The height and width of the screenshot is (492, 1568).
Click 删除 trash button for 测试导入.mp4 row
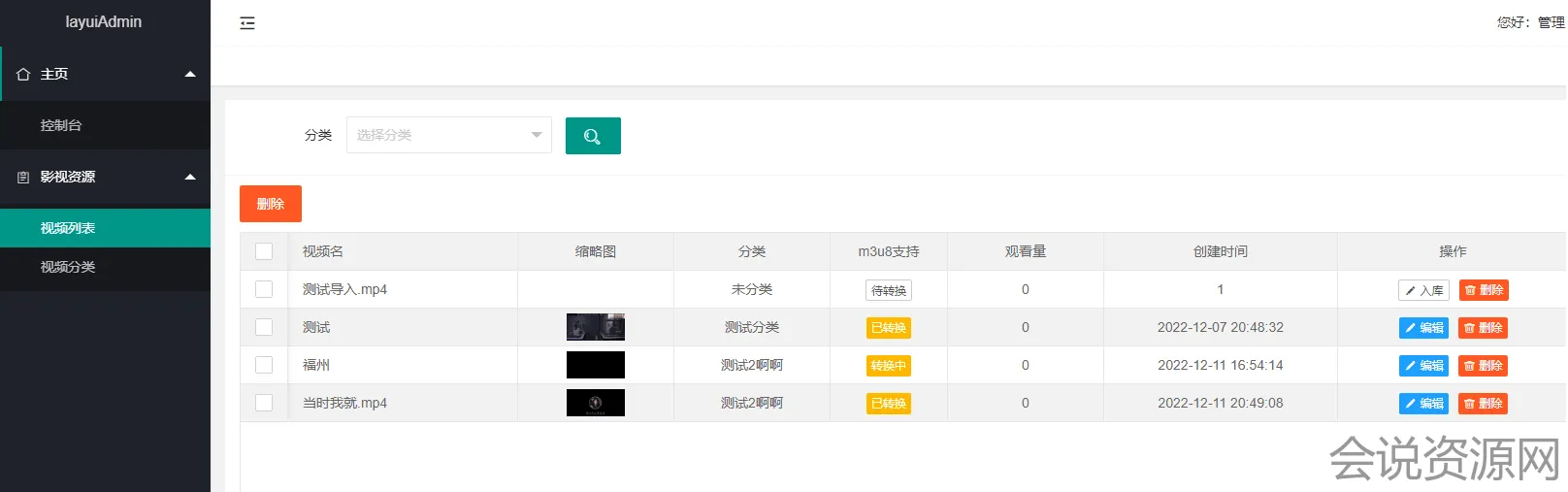1483,290
